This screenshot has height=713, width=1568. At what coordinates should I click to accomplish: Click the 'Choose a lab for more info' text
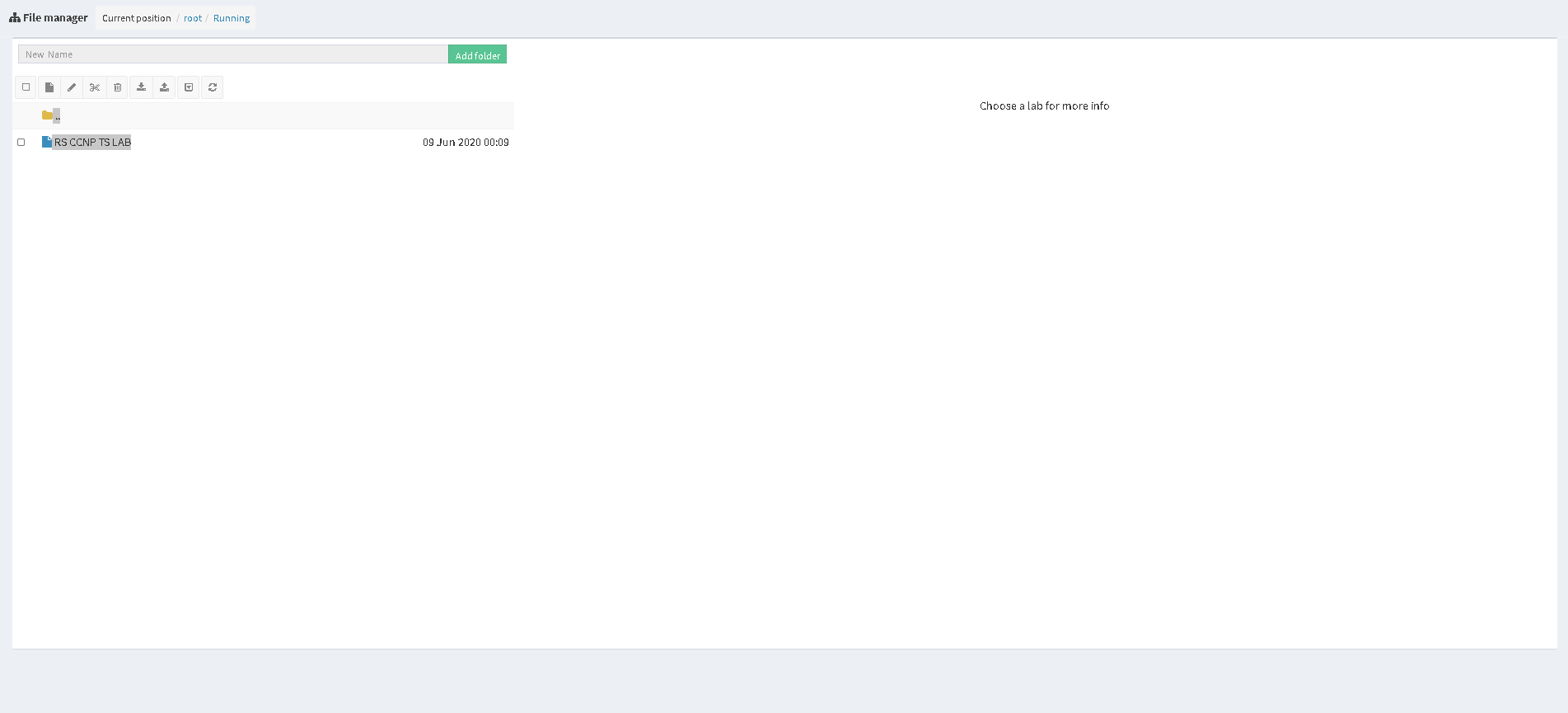coord(1044,106)
